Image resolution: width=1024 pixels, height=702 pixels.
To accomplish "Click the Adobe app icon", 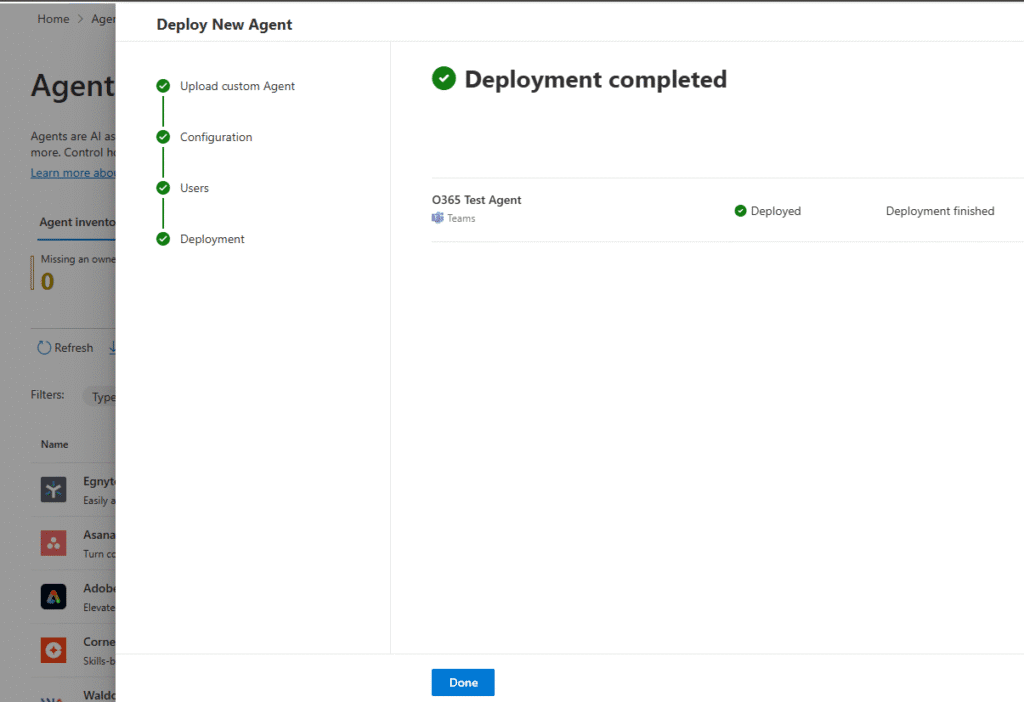I will point(53,597).
